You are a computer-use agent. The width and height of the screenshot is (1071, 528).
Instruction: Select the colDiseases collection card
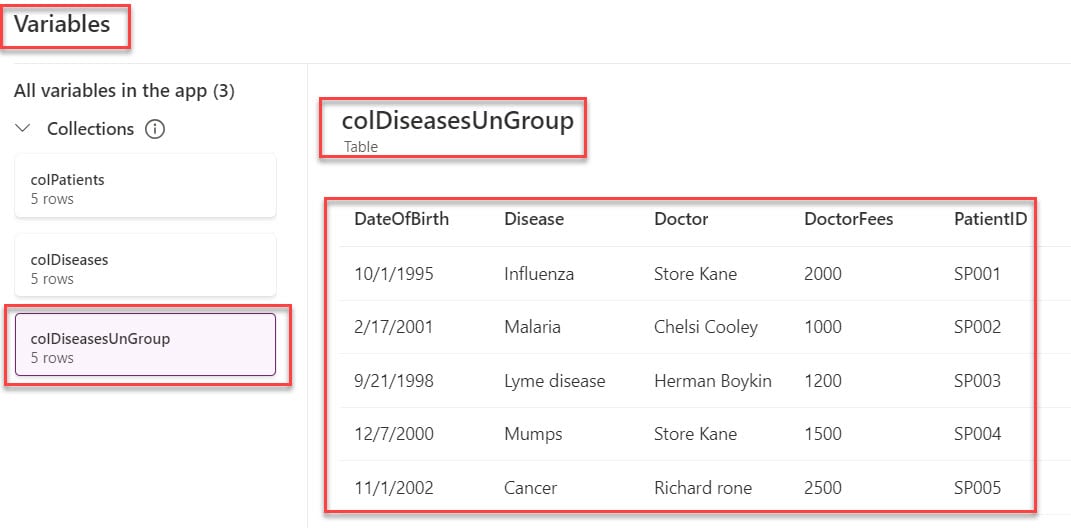pos(145,267)
